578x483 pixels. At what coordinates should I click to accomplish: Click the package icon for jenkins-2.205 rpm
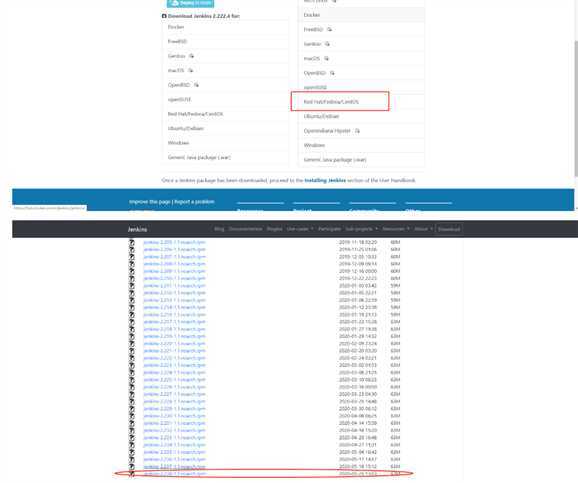(132, 242)
